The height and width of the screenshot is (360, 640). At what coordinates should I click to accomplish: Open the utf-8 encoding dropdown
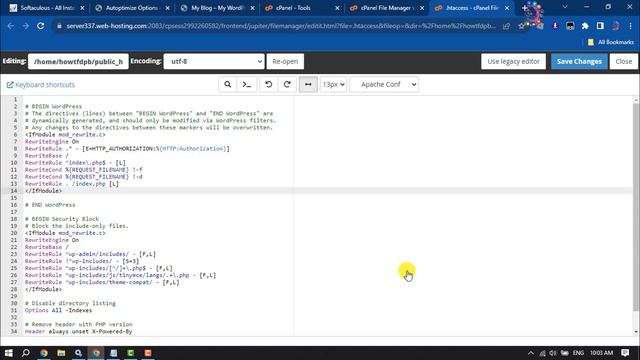point(214,61)
